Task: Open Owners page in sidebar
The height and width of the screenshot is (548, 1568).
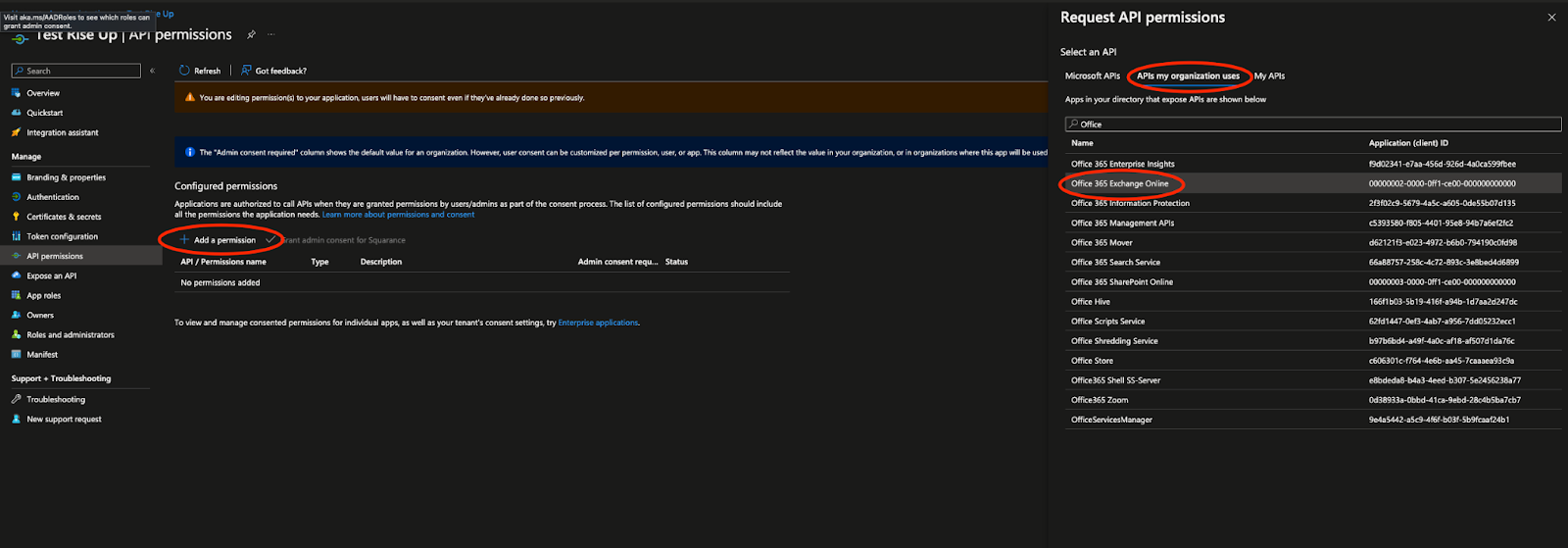Action: coord(40,315)
